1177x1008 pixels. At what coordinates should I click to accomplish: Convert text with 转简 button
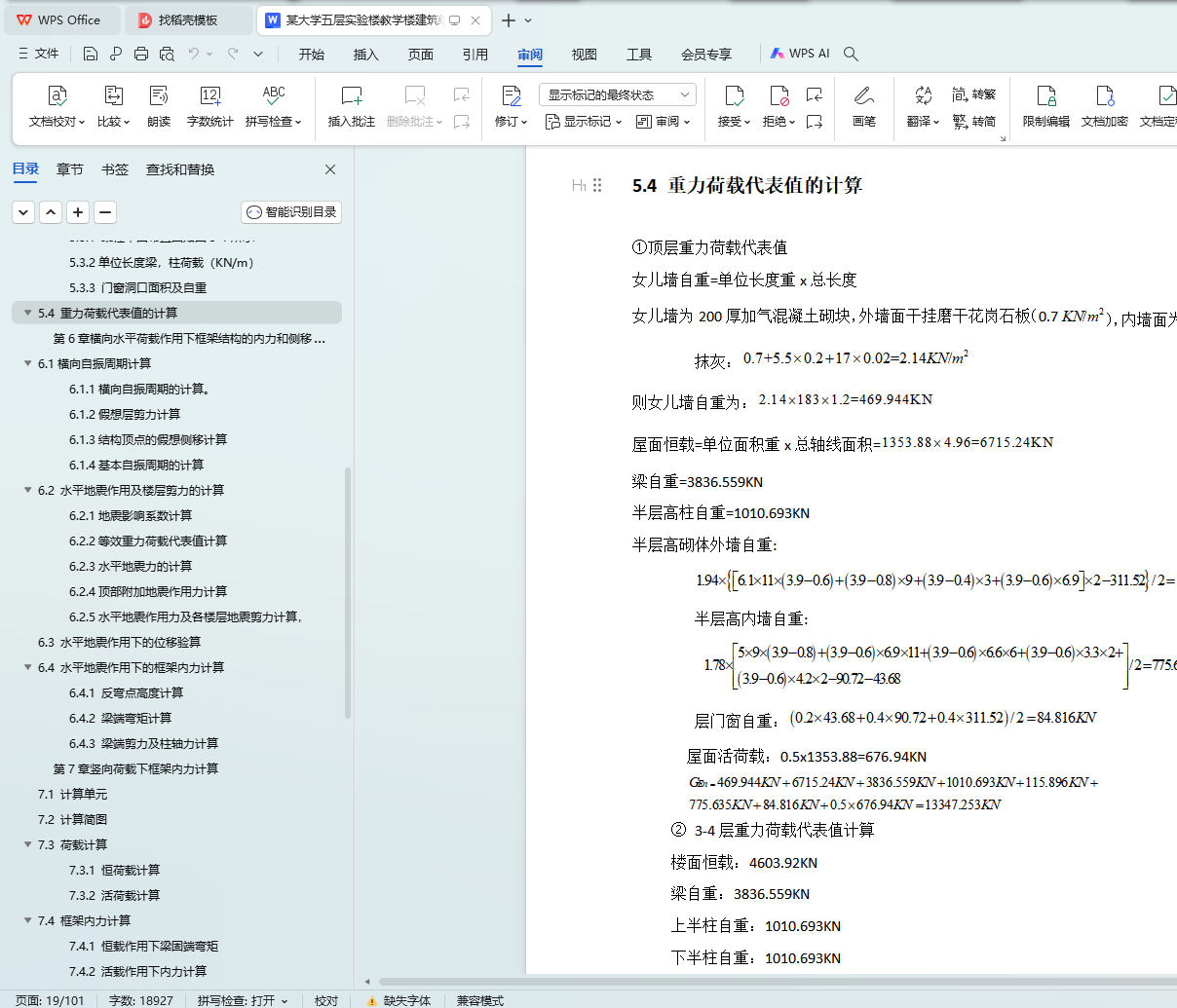(974, 122)
